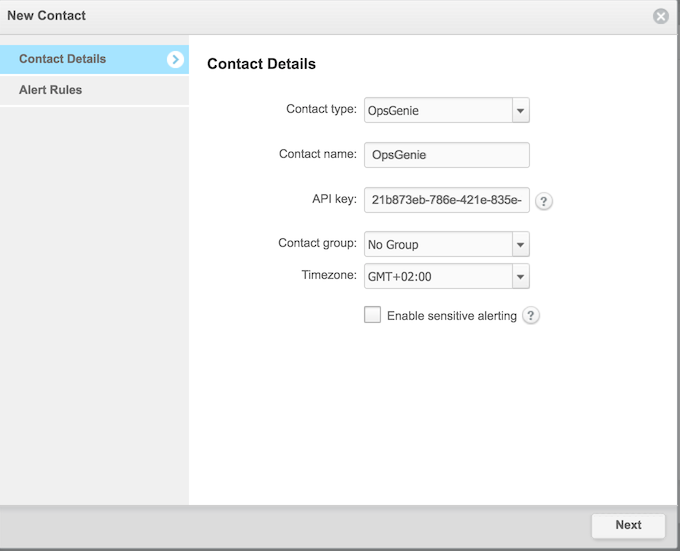Click the 'Timezone:' label
The width and height of the screenshot is (680, 551).
click(x=329, y=275)
